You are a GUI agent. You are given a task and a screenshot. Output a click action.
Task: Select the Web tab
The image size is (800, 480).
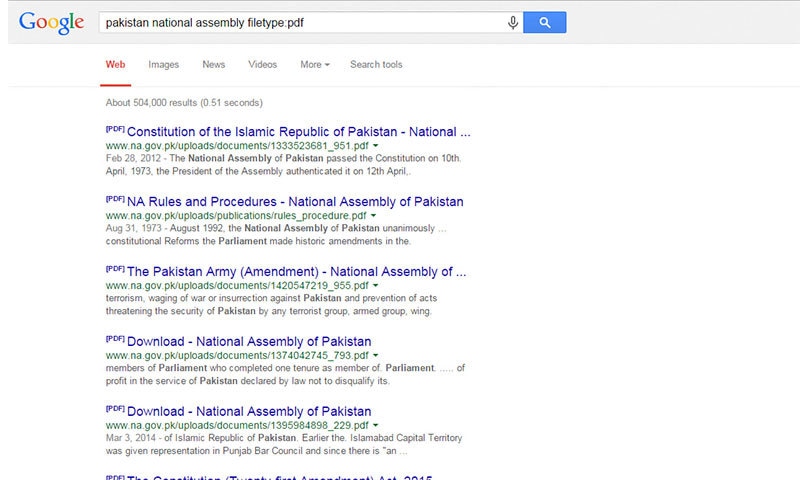(115, 65)
